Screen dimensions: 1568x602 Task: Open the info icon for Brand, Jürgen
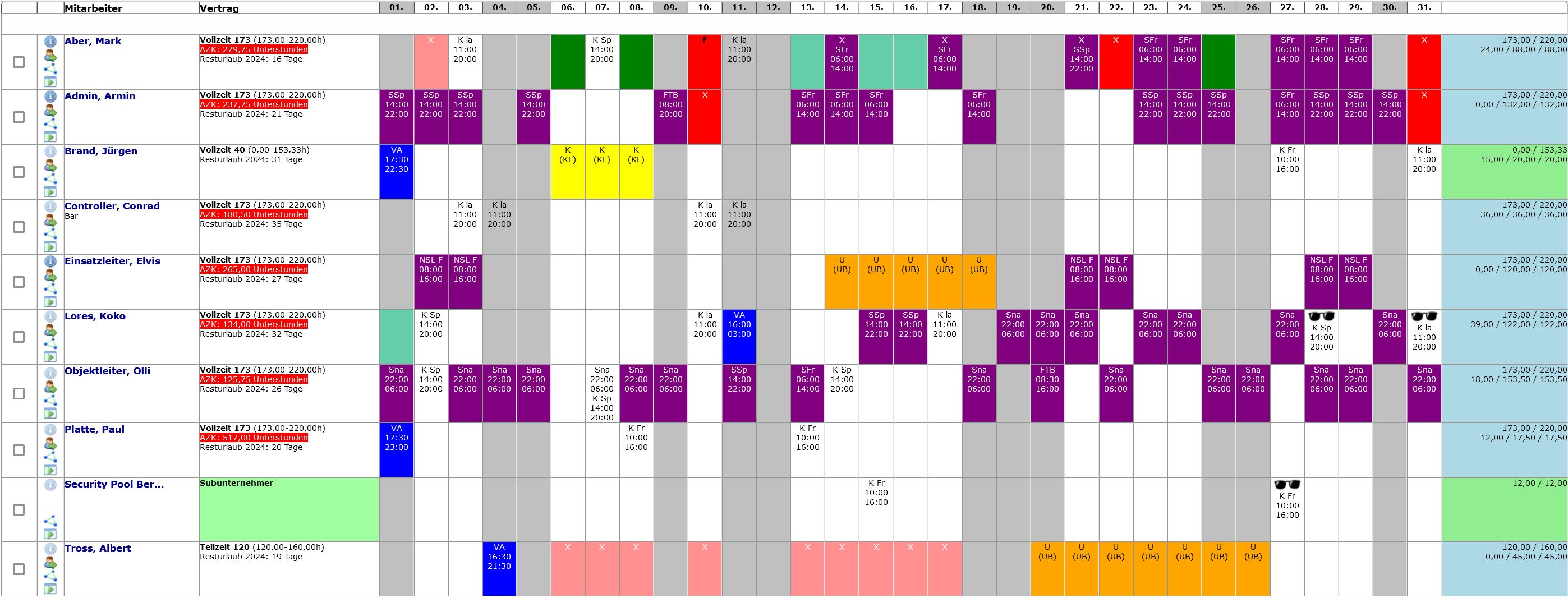coord(50,151)
